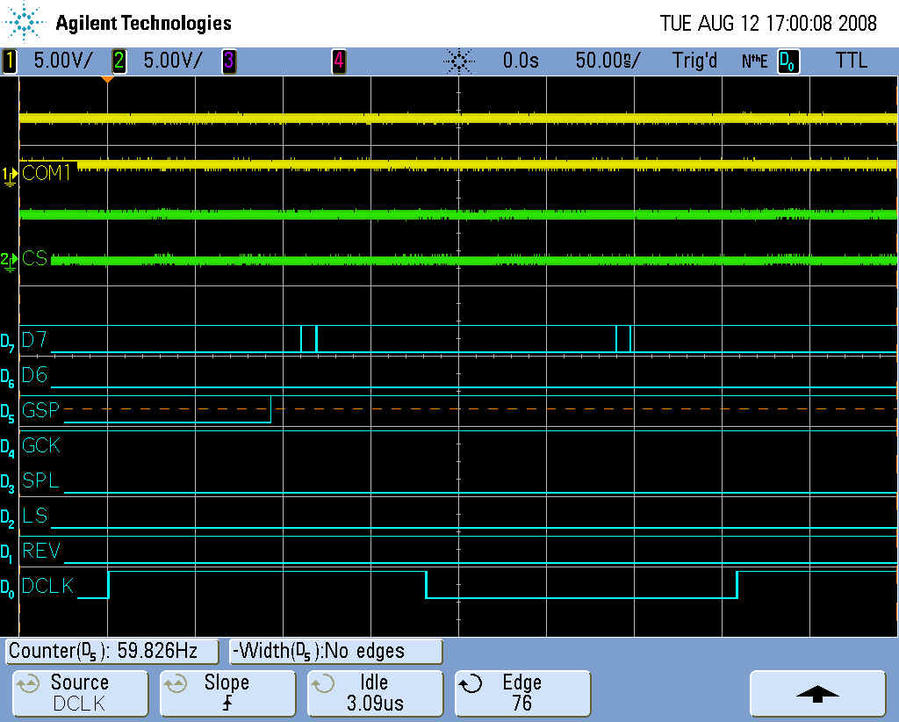The height and width of the screenshot is (722, 899).
Task: Click the -Width(D5) No edges measurement
Action: [335, 651]
